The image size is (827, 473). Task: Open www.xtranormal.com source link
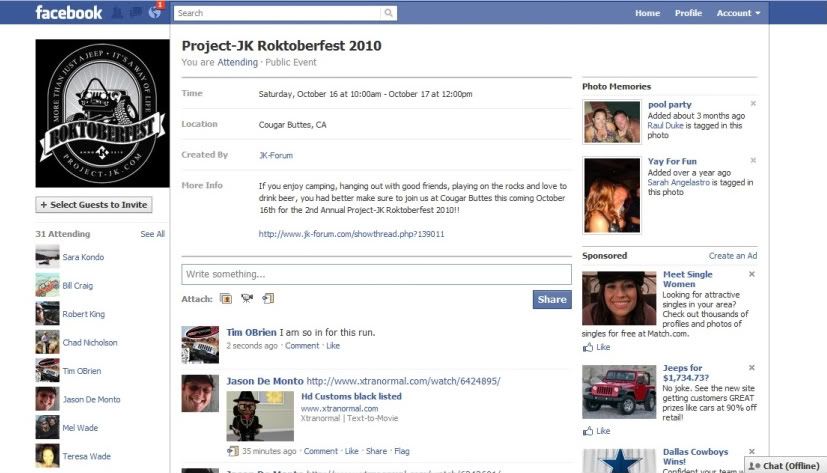(x=339, y=409)
